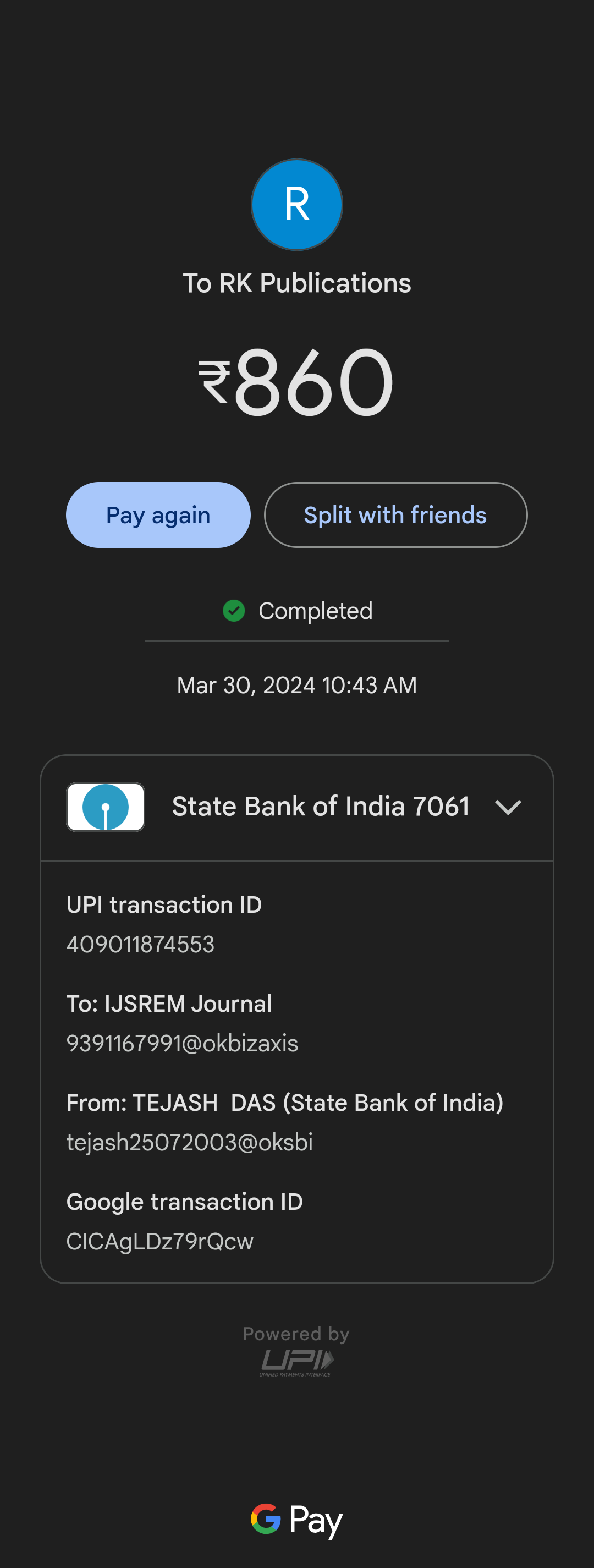Viewport: 594px width, 1568px height.
Task: Click Split with friends button
Action: (x=395, y=515)
